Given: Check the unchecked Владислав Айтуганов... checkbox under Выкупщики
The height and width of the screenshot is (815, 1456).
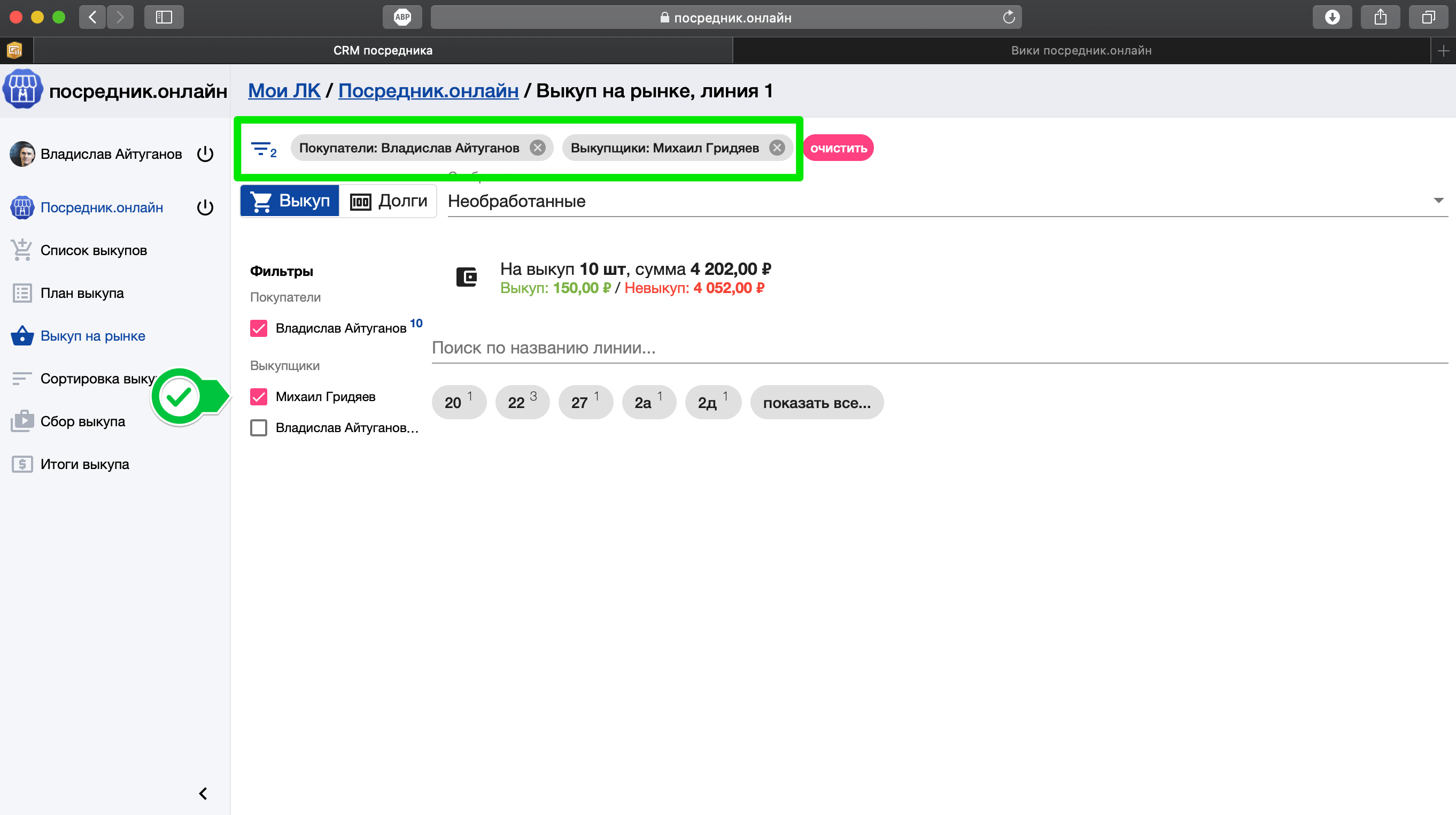Looking at the screenshot, I should [x=259, y=428].
